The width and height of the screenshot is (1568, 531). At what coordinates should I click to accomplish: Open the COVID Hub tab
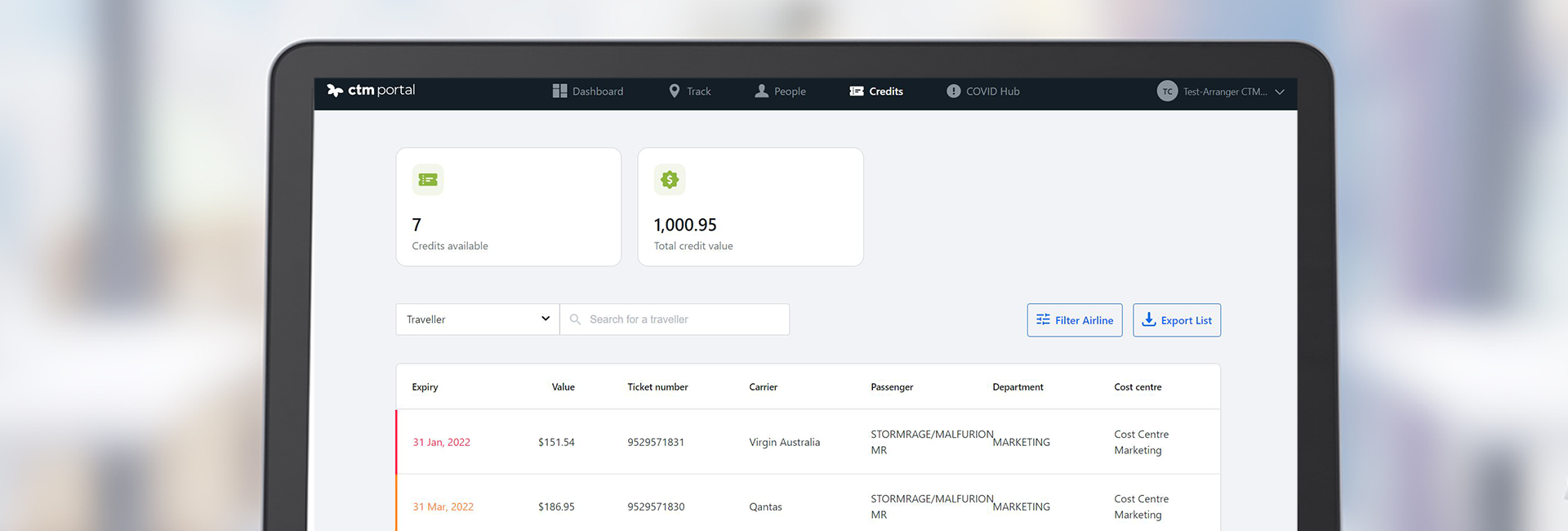click(x=983, y=91)
